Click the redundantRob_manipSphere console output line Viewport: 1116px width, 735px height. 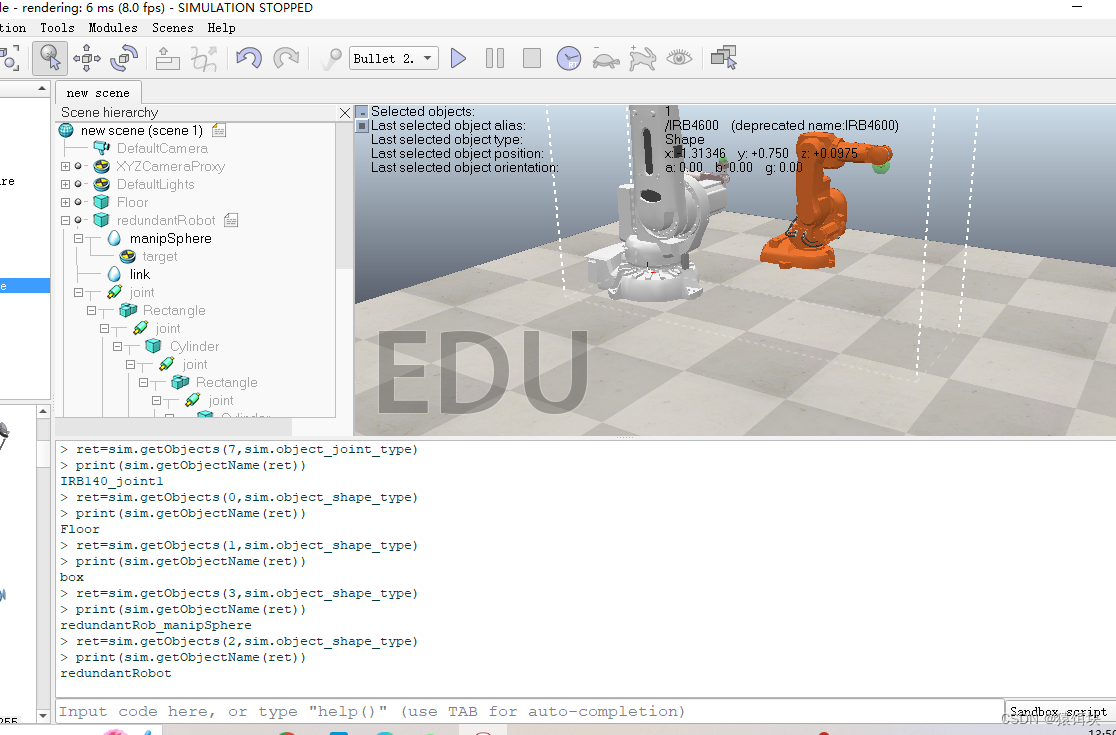(x=156, y=625)
